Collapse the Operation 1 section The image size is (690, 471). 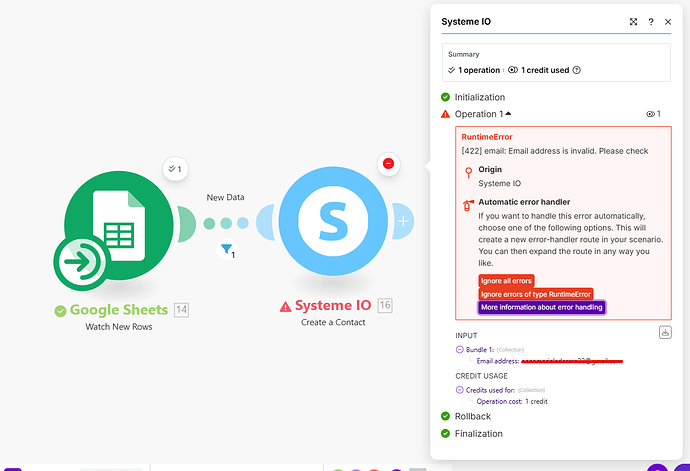click(508, 114)
